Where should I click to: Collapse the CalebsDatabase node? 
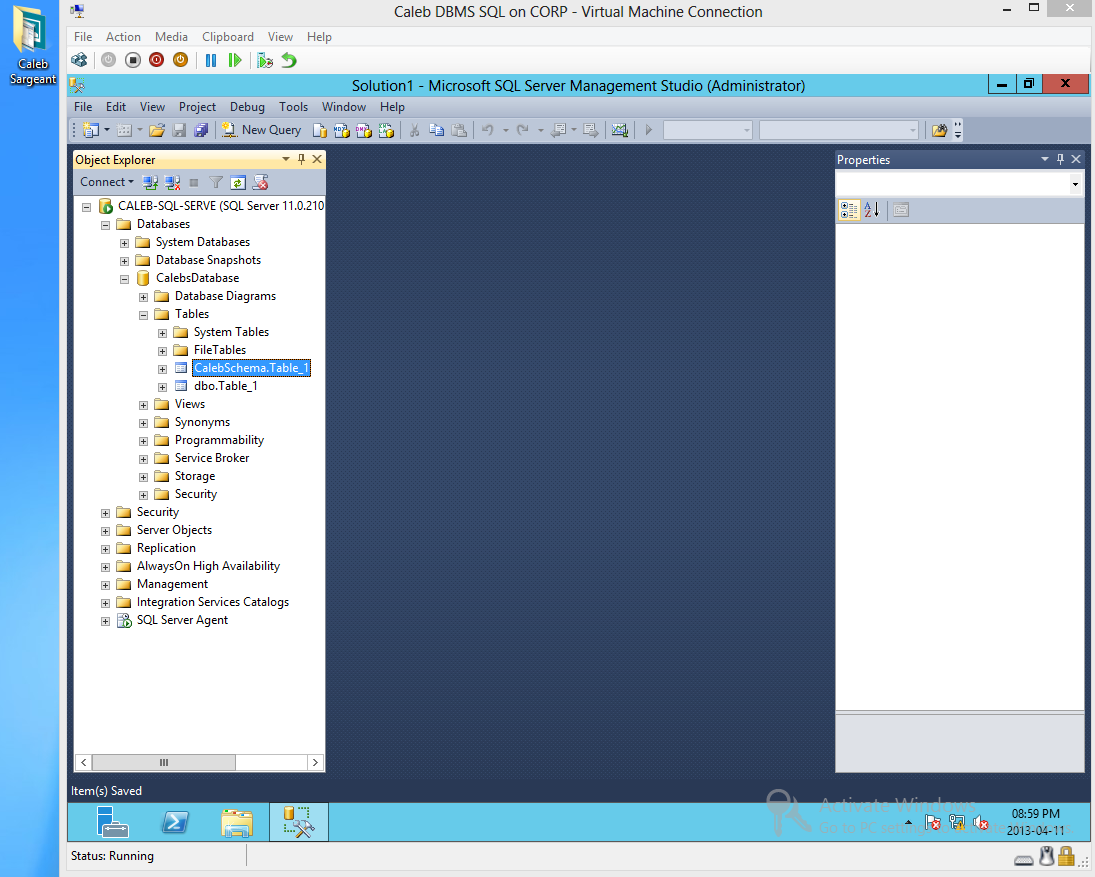[x=124, y=279]
